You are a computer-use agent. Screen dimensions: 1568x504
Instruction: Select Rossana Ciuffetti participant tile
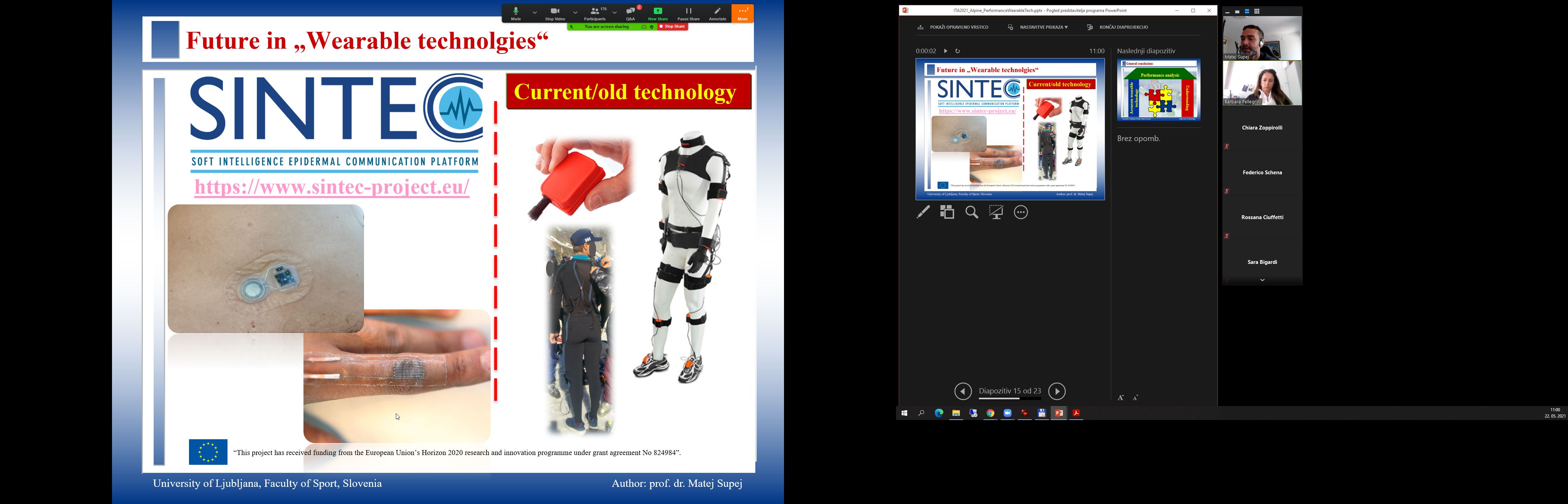(x=1262, y=218)
